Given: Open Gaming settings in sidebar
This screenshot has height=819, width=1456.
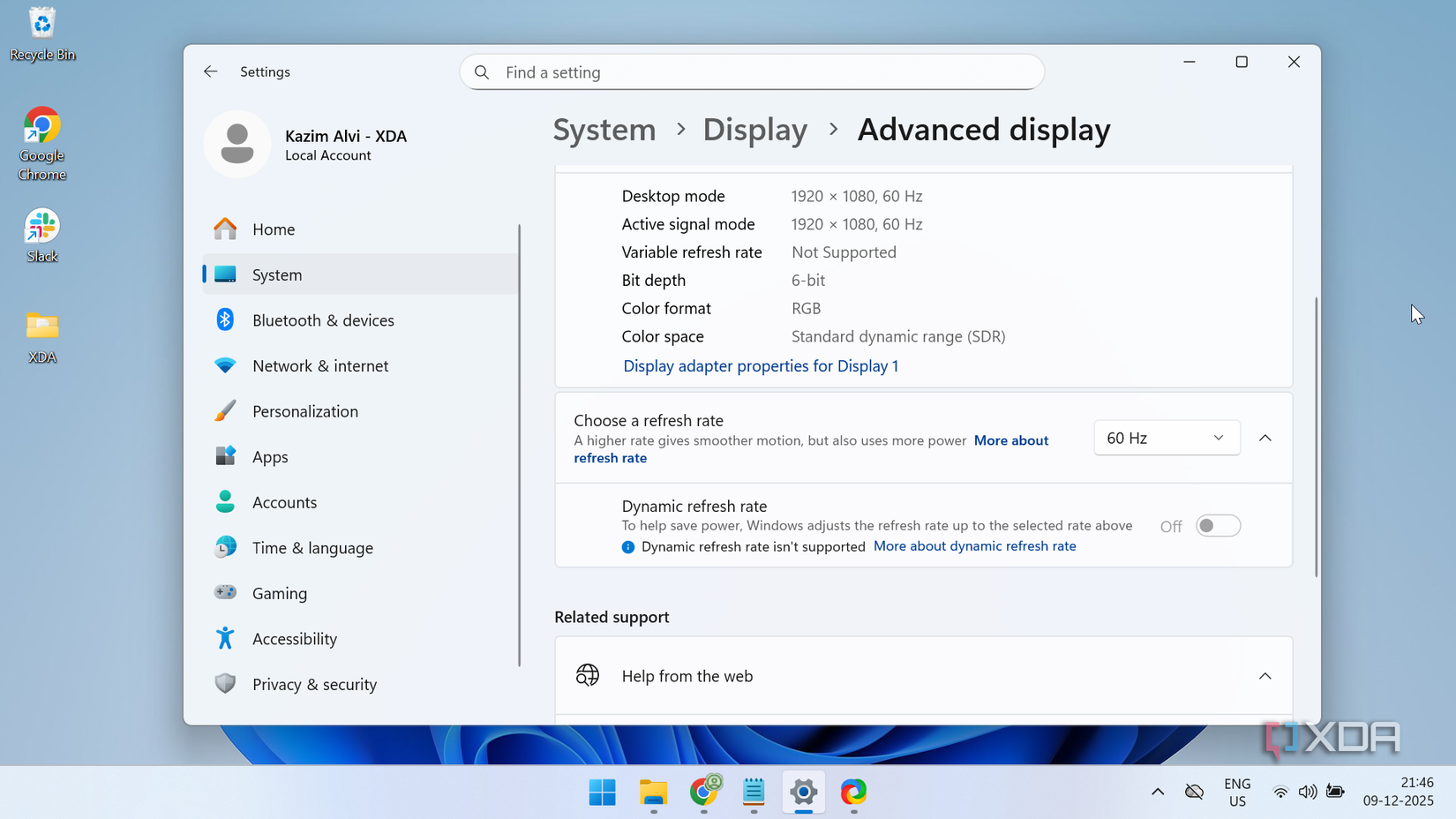Looking at the screenshot, I should (279, 592).
